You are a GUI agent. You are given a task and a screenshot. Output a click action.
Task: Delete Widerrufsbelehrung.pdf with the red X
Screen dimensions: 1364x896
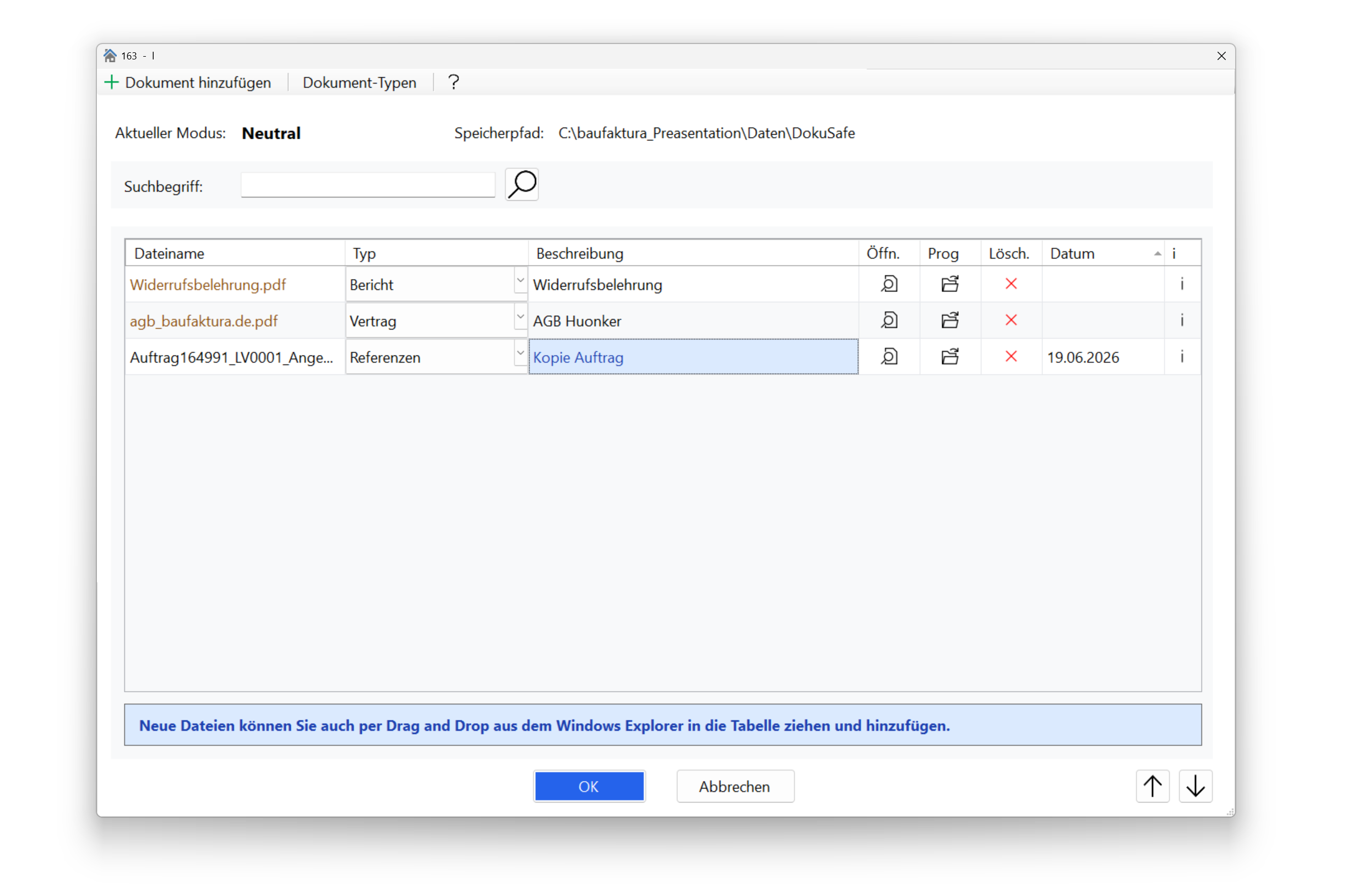point(1011,283)
